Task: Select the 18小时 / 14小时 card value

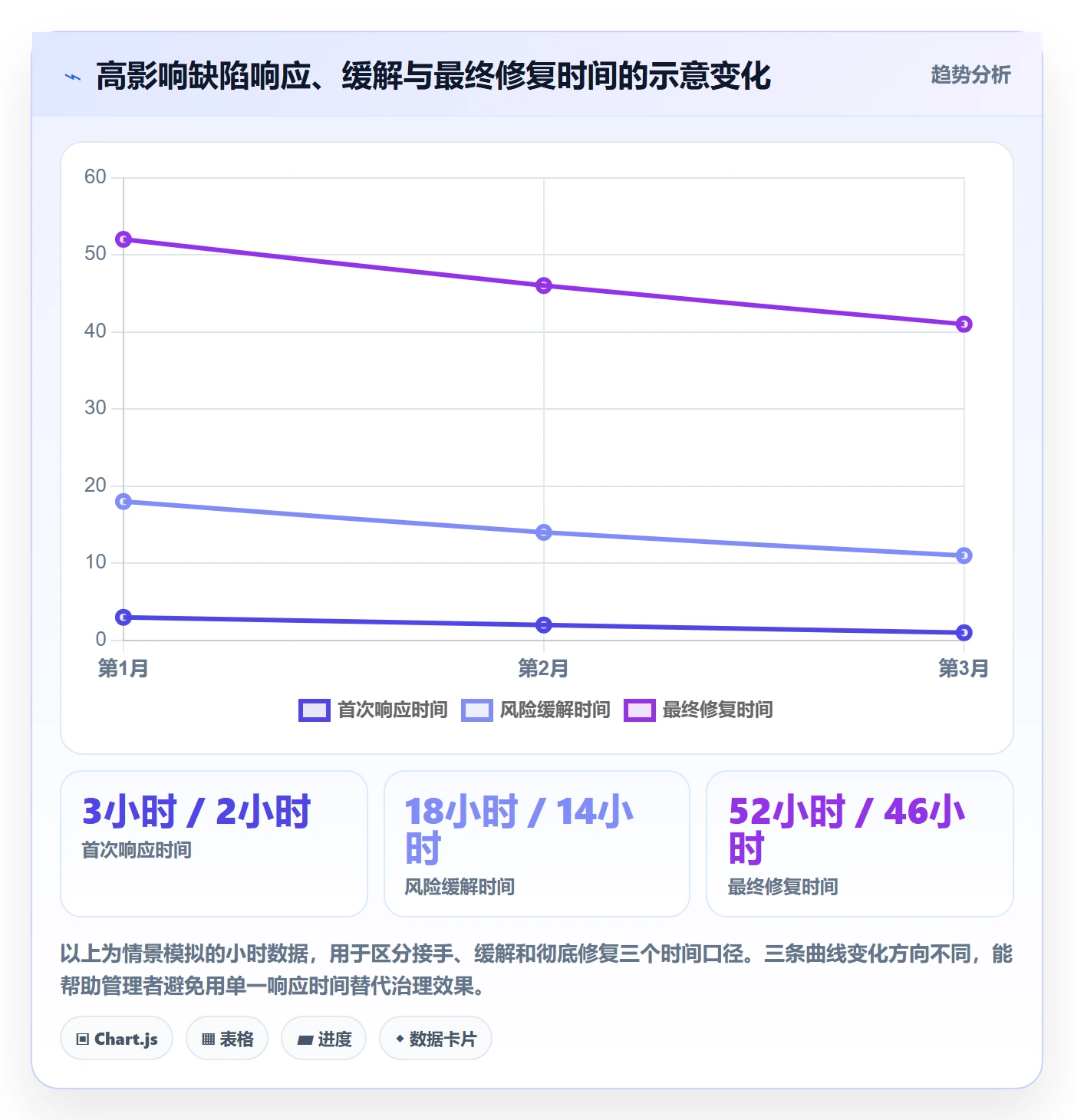Action: click(519, 830)
